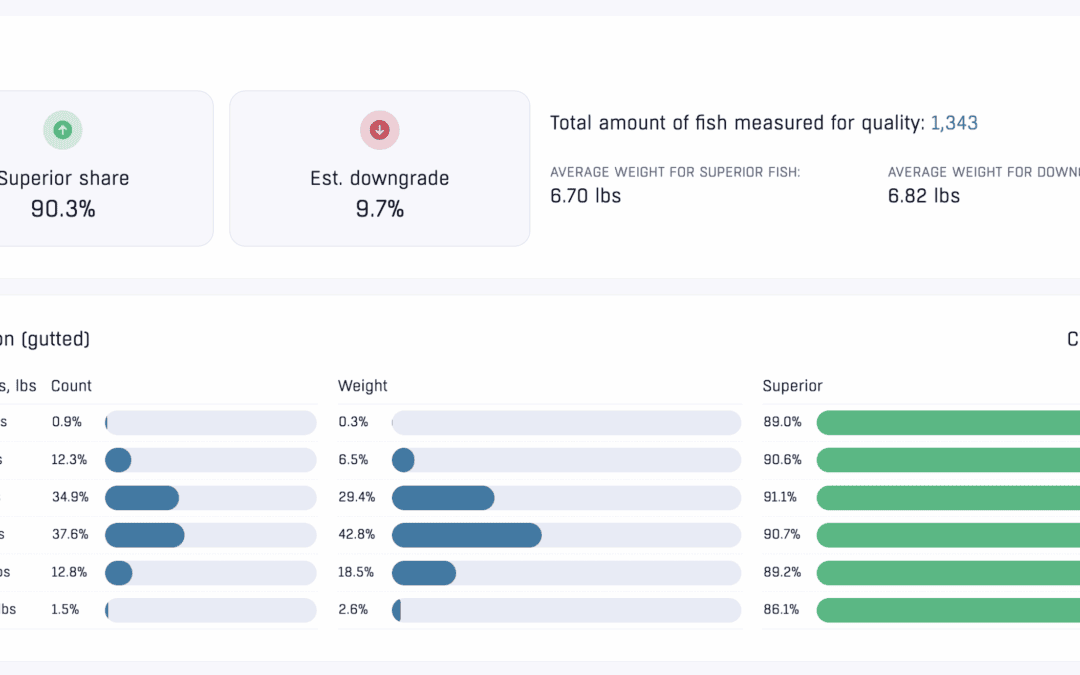Select the Est. downgrade 9.7% value
1080x675 pixels.
pos(379,209)
